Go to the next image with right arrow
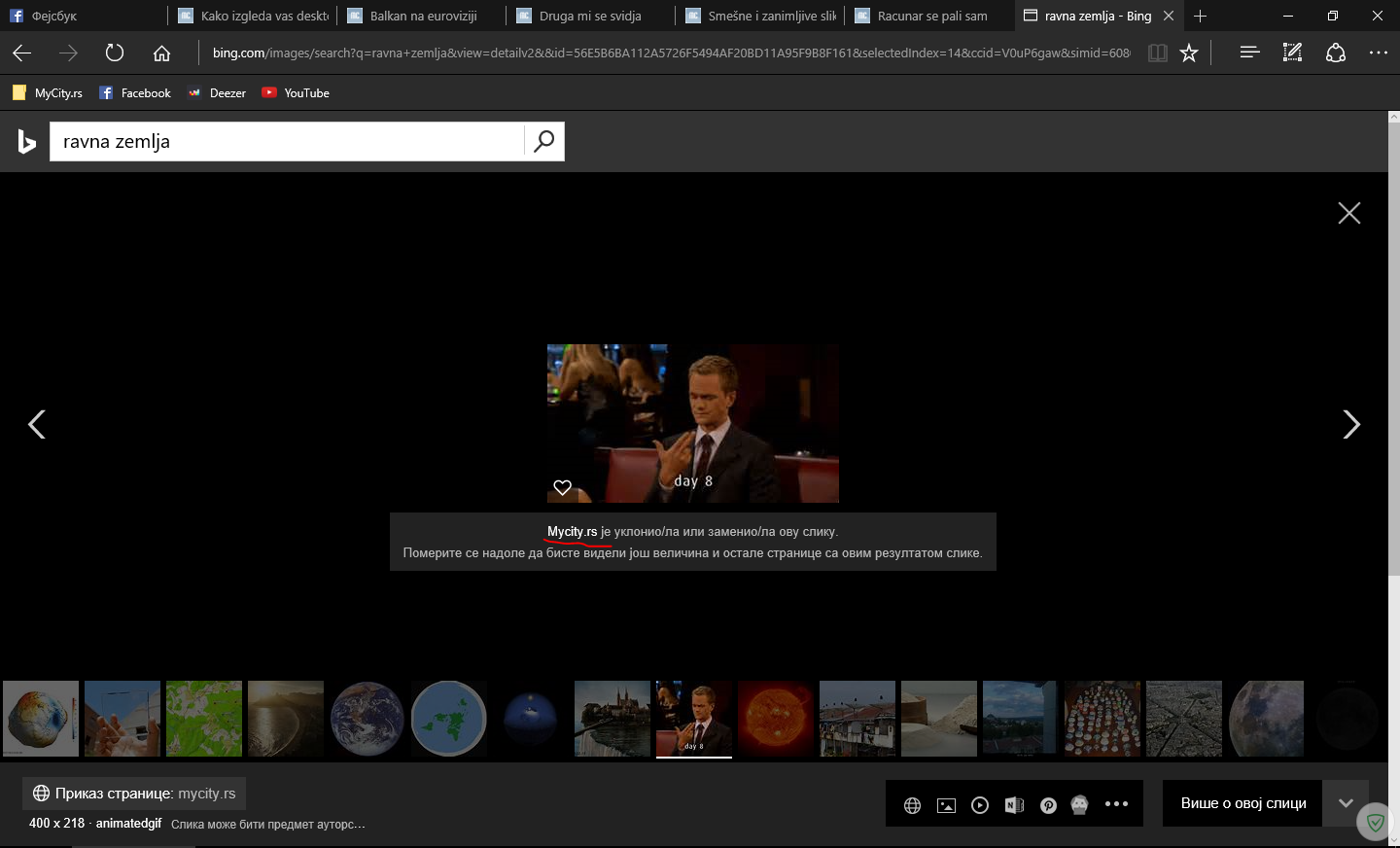This screenshot has height=848, width=1400. tap(1350, 424)
